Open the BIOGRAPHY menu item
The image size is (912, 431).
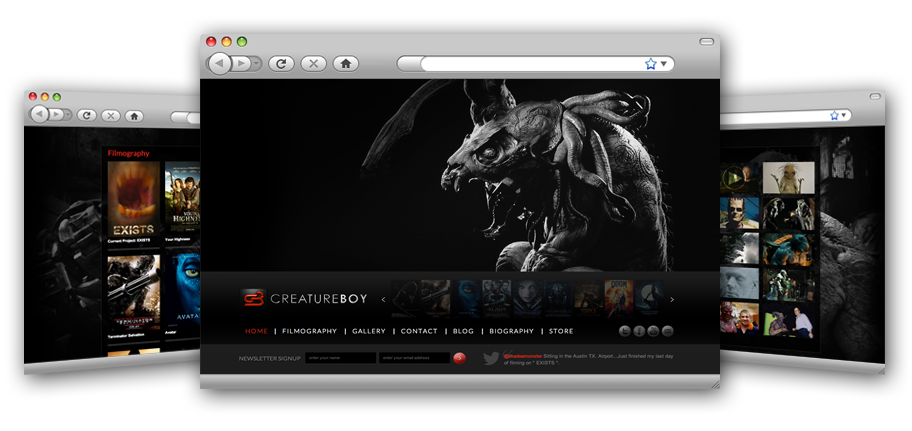pos(511,331)
